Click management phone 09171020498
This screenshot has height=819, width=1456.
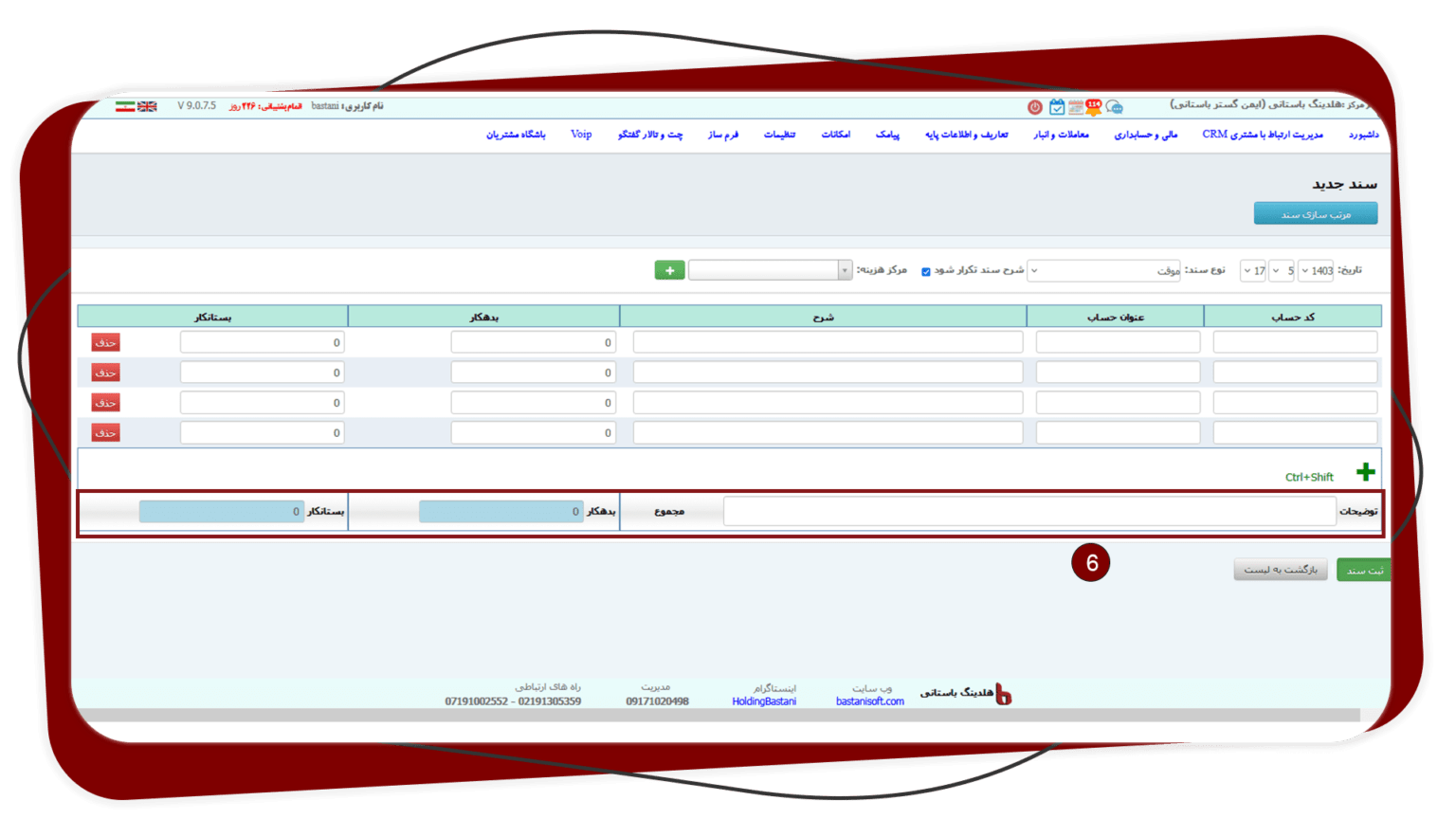(x=657, y=701)
